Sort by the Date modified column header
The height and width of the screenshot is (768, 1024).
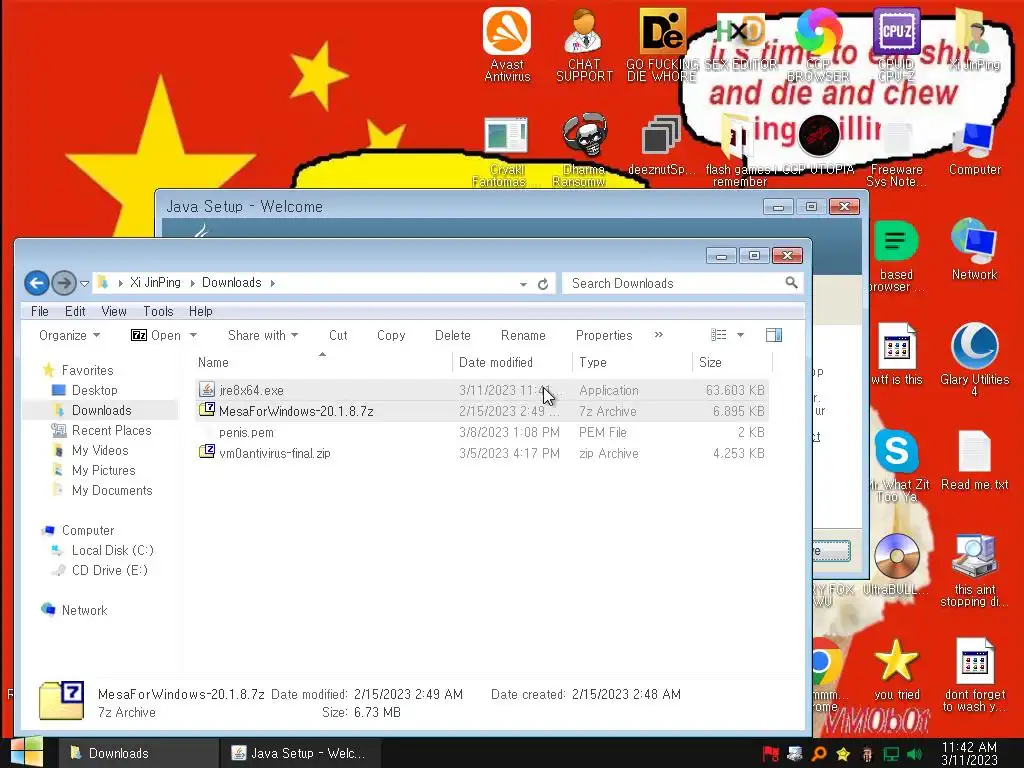tap(512, 362)
